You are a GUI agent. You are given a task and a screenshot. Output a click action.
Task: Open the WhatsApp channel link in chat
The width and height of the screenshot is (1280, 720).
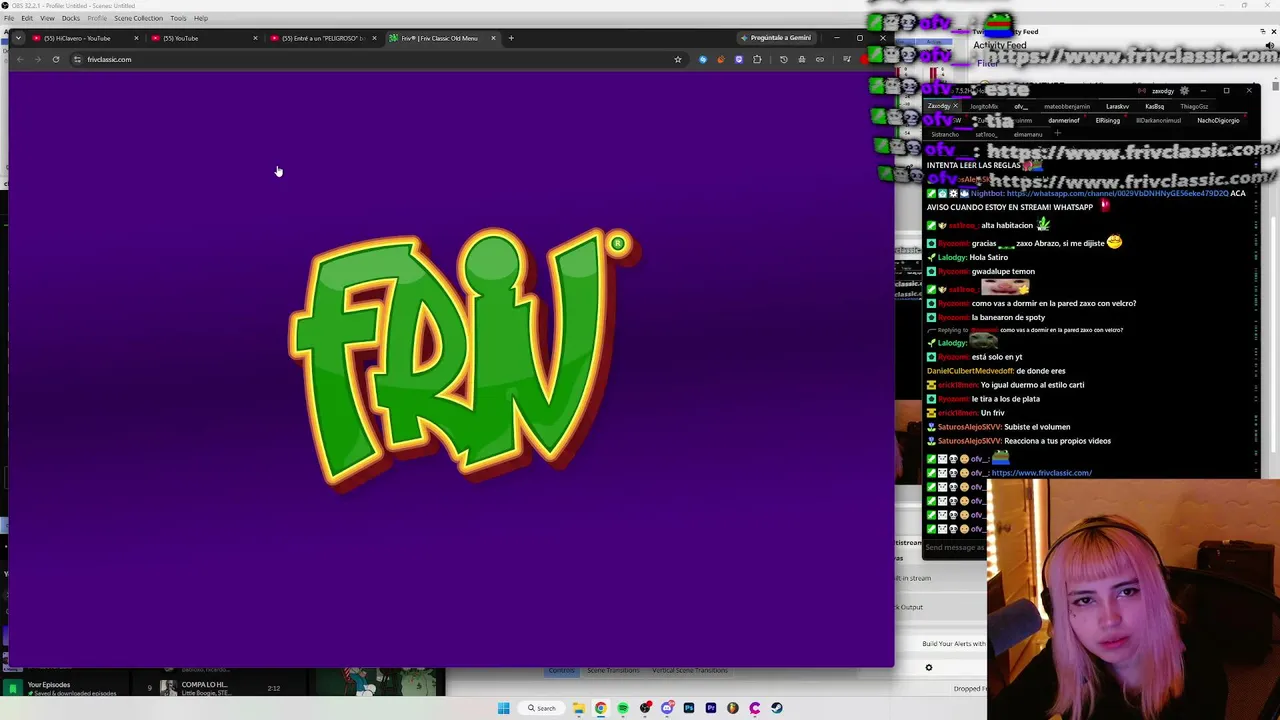[x=1117, y=193]
